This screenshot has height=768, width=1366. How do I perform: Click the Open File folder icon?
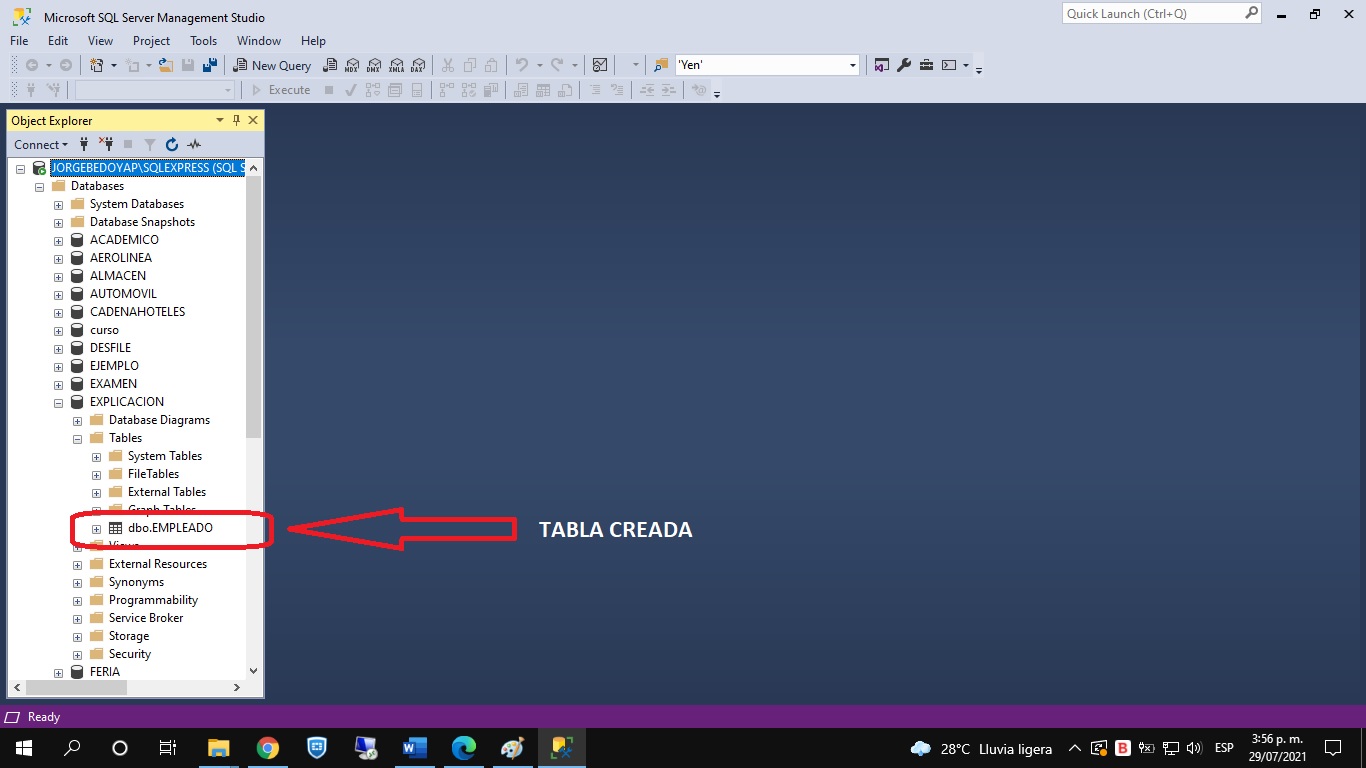pyautogui.click(x=166, y=65)
